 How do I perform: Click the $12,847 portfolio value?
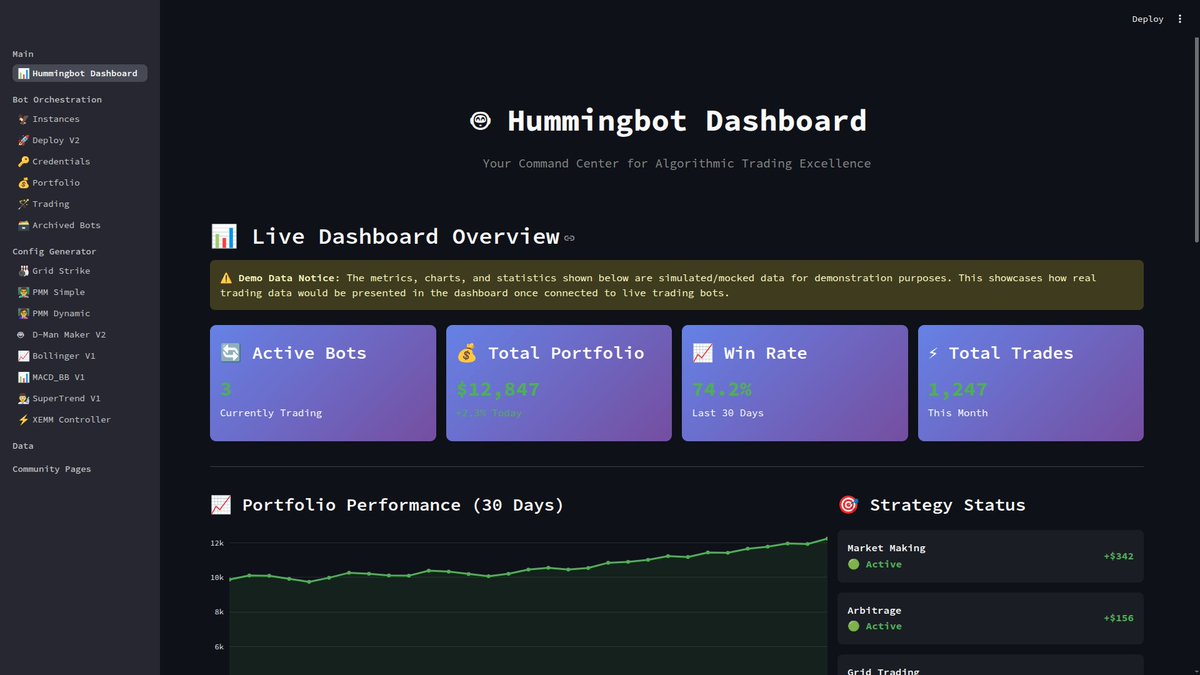pyautogui.click(x=498, y=390)
